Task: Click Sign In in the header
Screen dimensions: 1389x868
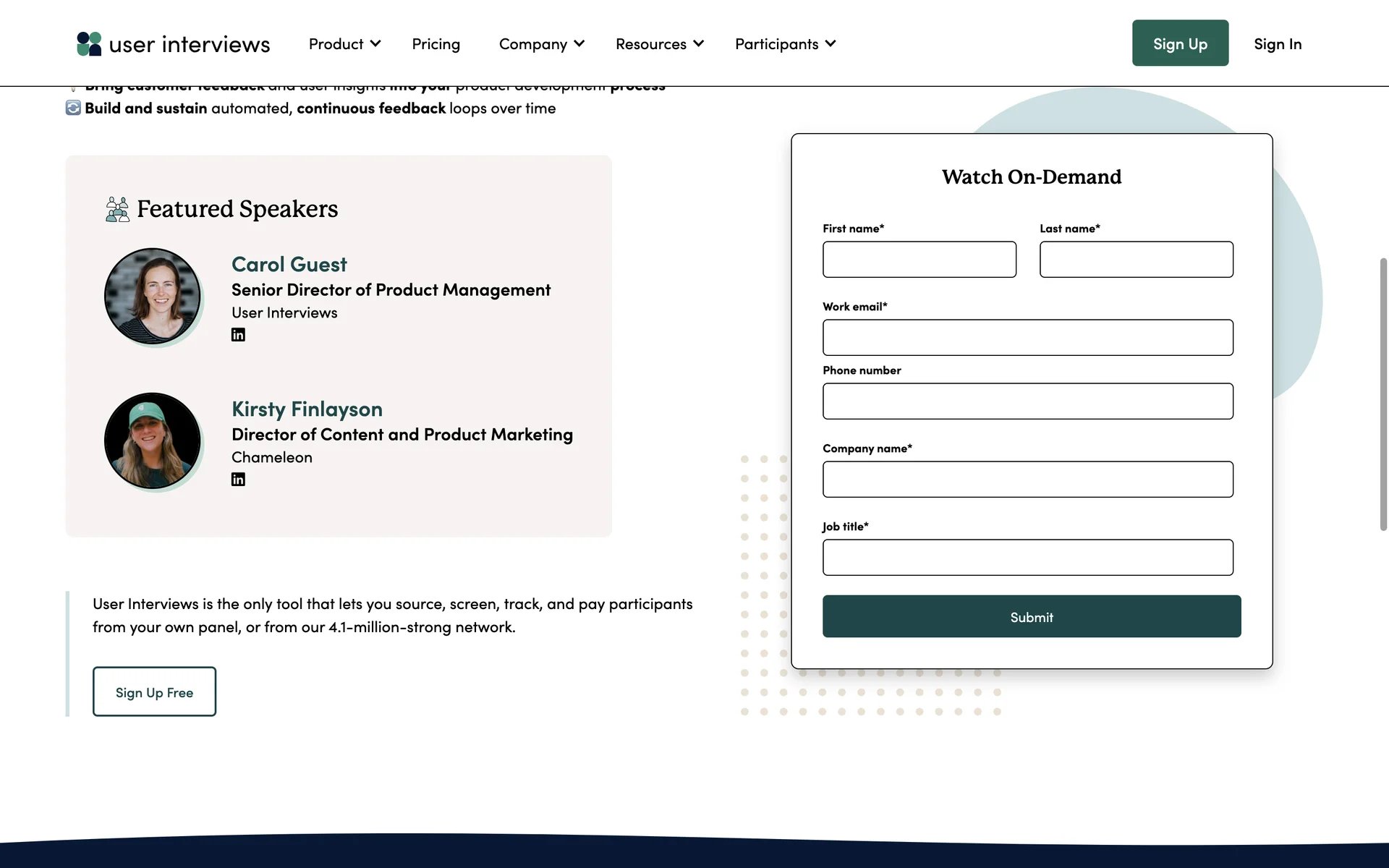Action: (1277, 44)
